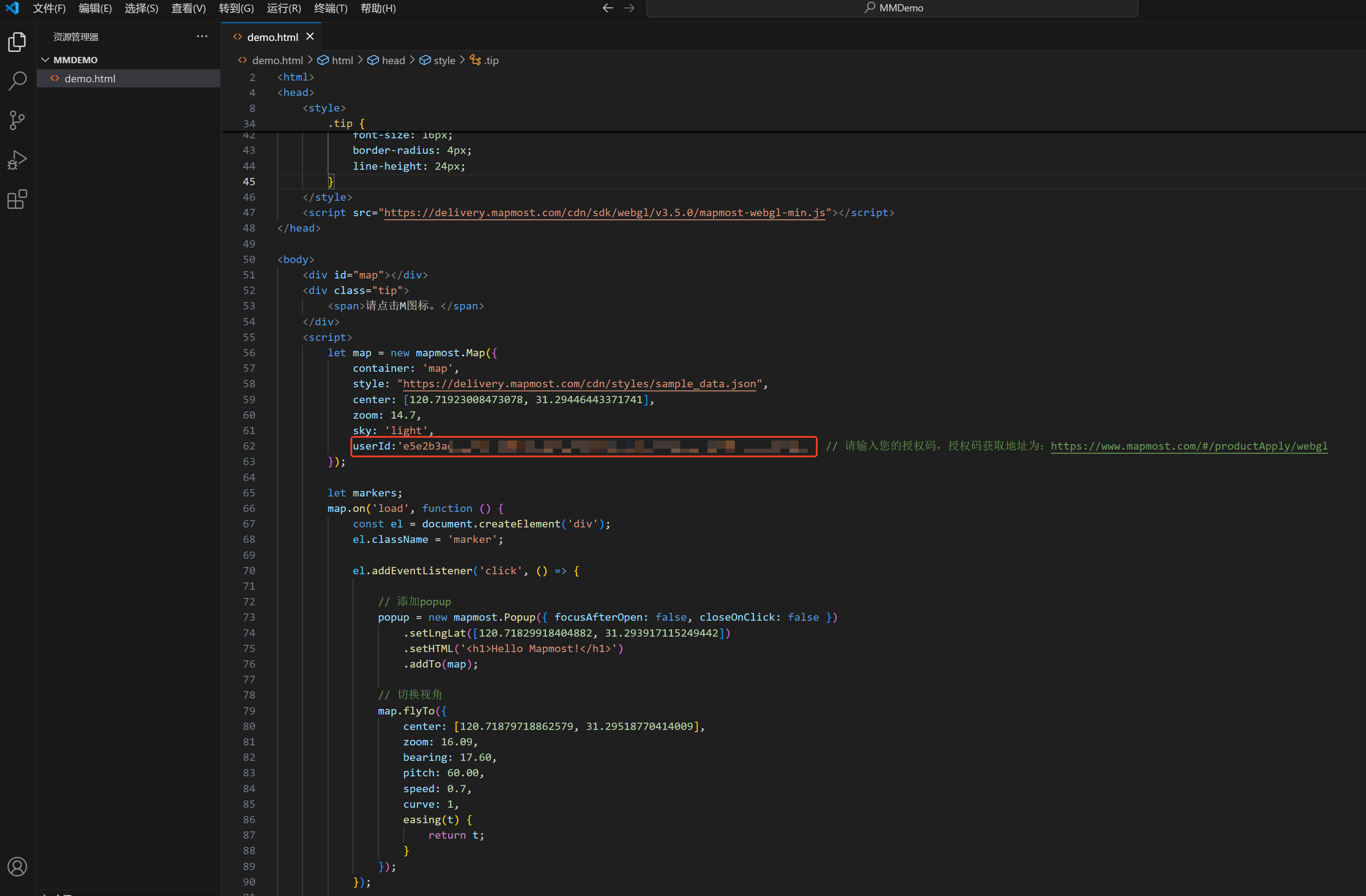Screen dimensions: 1366x896
Task: Click the MMDemo command center search box
Action: click(x=892, y=8)
